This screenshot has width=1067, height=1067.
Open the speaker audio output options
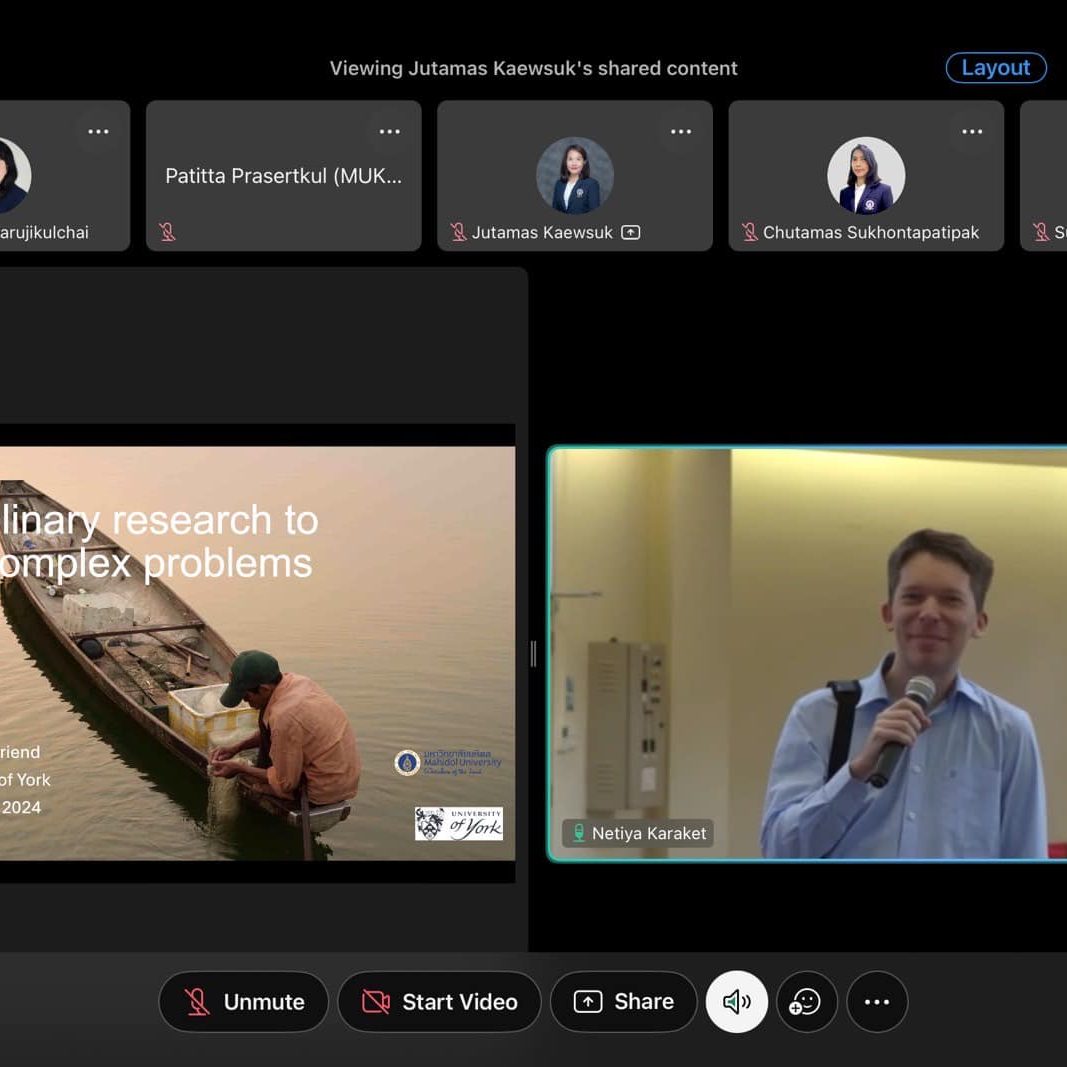pos(737,1001)
